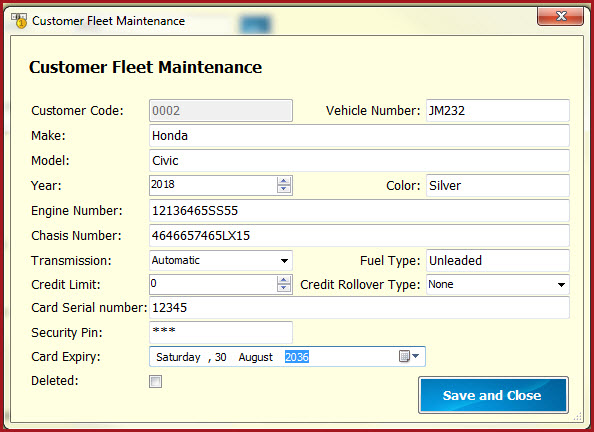Click the Chasis Number field

click(x=359, y=236)
